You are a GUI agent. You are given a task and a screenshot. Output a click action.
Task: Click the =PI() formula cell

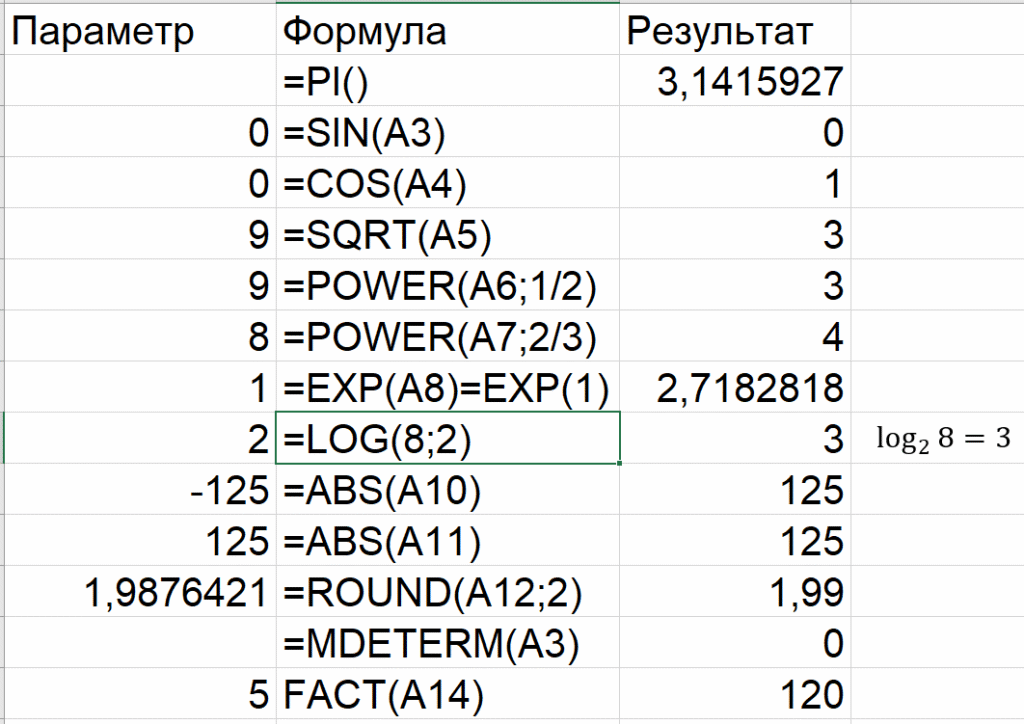coord(447,83)
